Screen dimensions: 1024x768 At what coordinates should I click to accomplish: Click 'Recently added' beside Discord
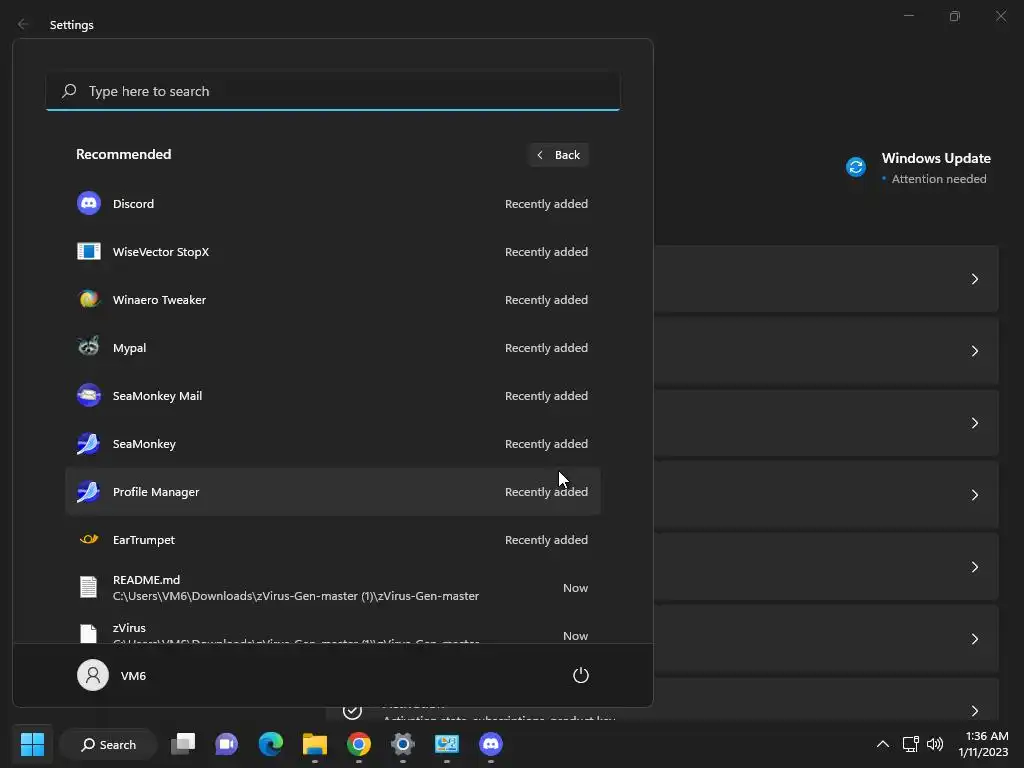[x=546, y=204]
